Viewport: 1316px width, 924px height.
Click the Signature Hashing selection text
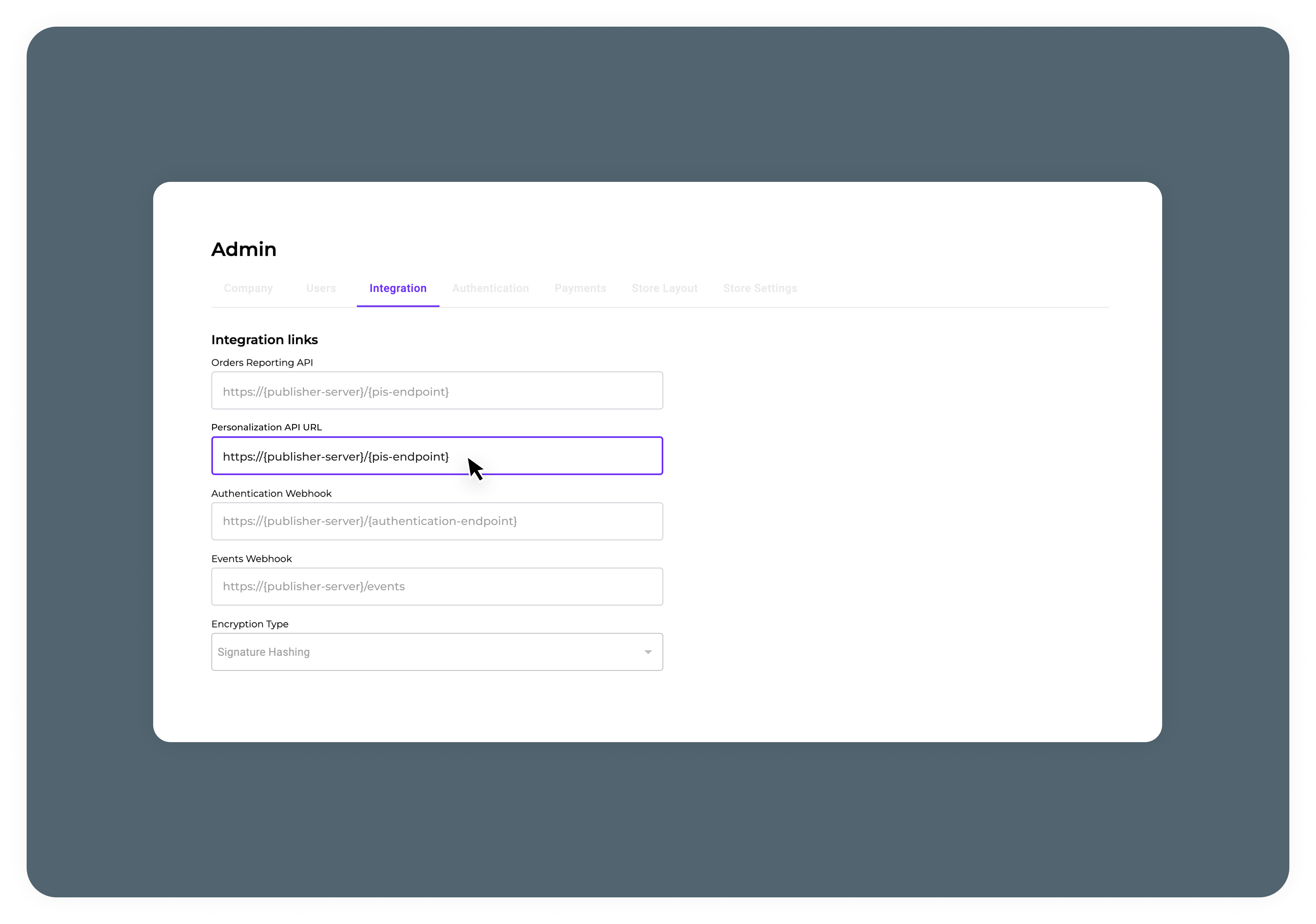(x=264, y=652)
